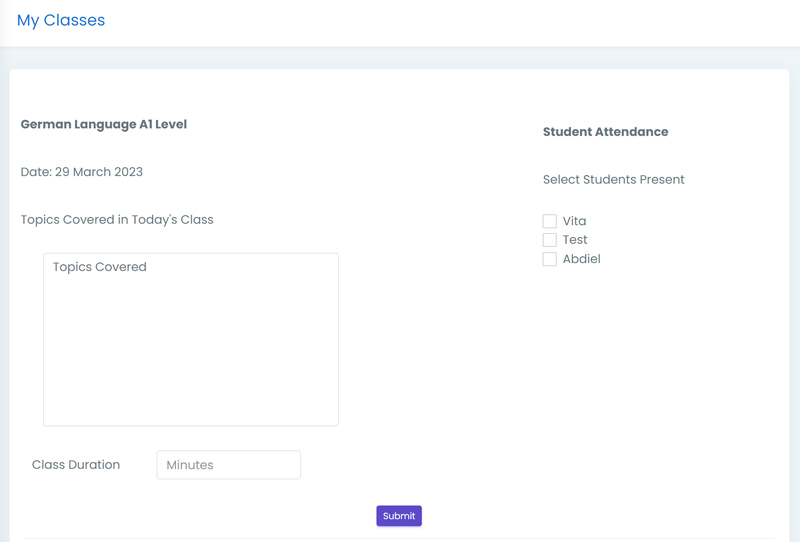Focus the Minutes duration input field
This screenshot has width=800, height=542.
click(229, 465)
